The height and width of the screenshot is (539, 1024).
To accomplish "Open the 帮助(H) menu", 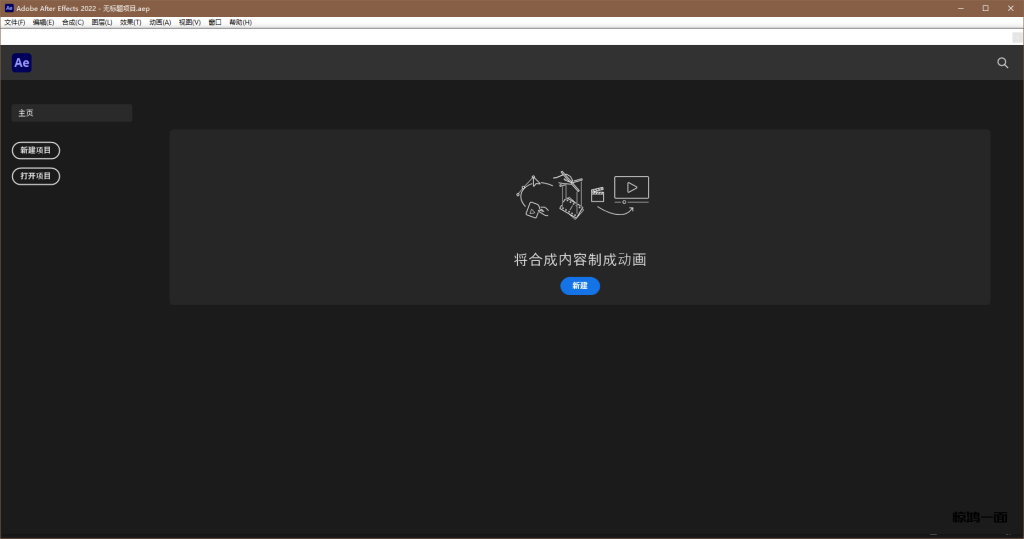I will (241, 22).
